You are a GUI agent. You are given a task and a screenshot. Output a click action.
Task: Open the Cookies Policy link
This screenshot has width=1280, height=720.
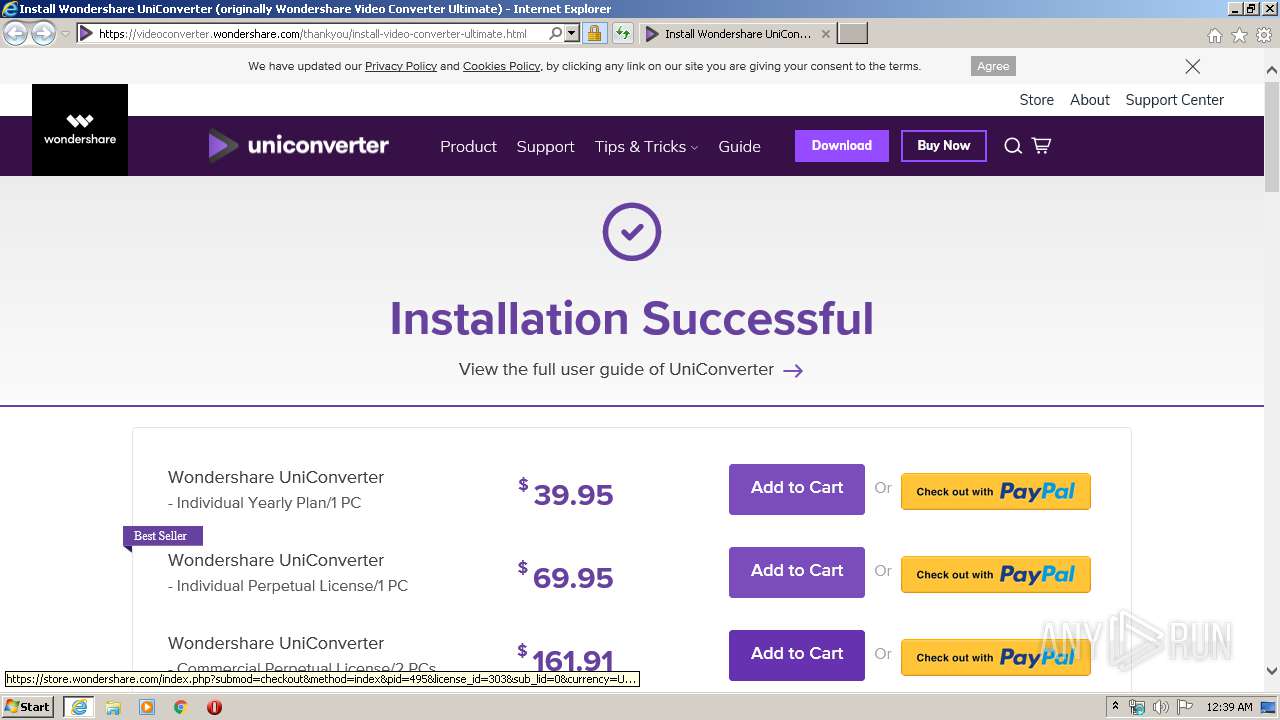tap(501, 66)
